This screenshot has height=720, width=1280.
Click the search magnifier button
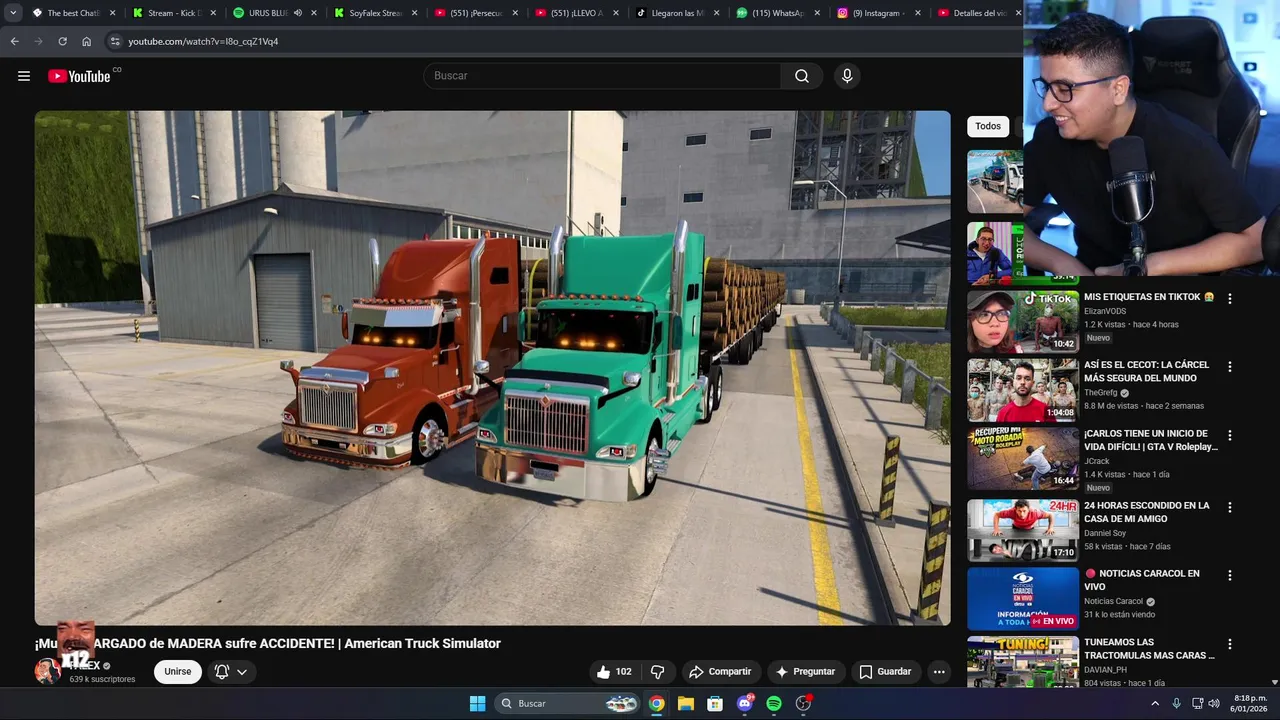[x=802, y=76]
